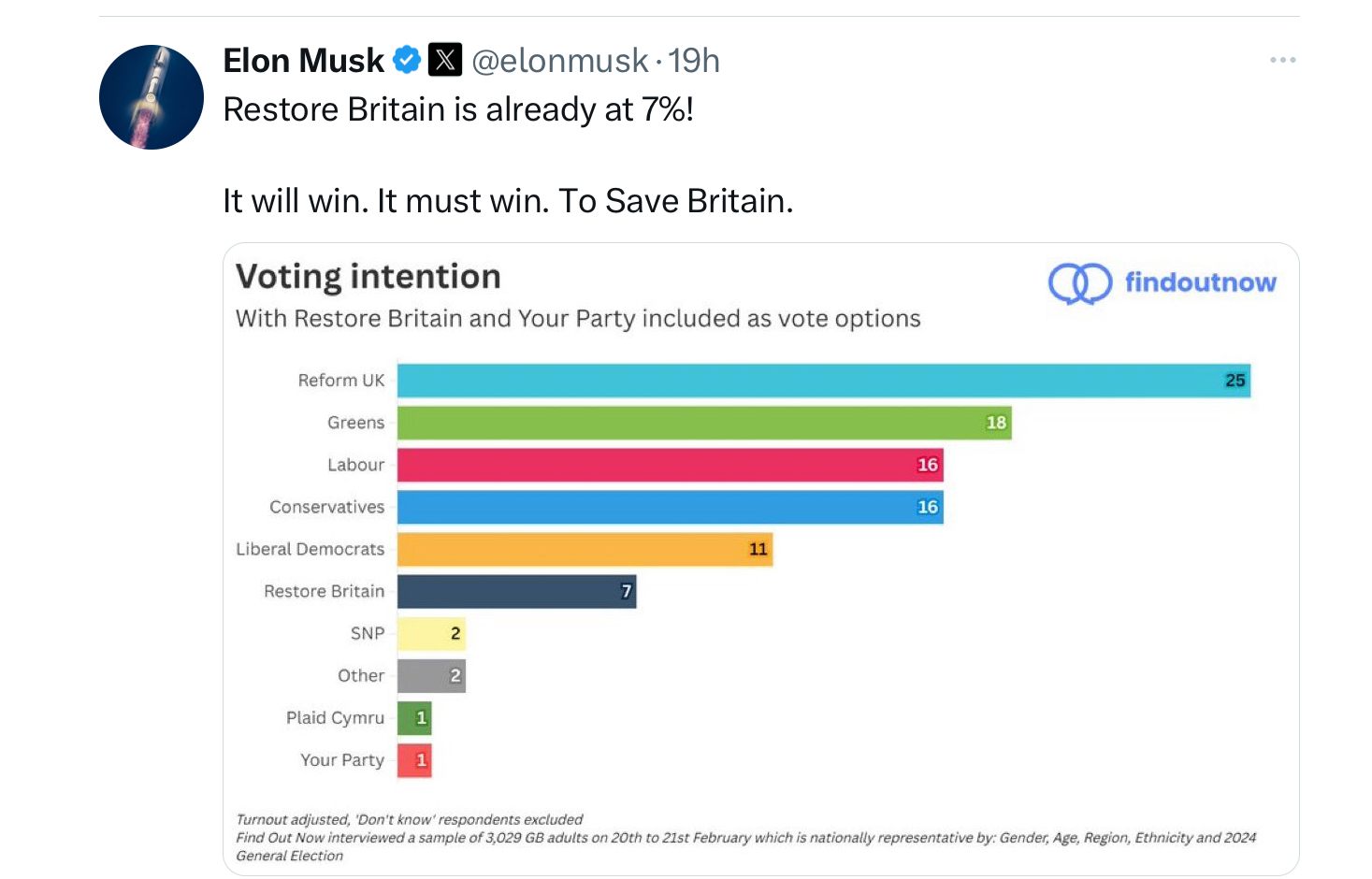Click the blue verified checkmark badge

(406, 61)
